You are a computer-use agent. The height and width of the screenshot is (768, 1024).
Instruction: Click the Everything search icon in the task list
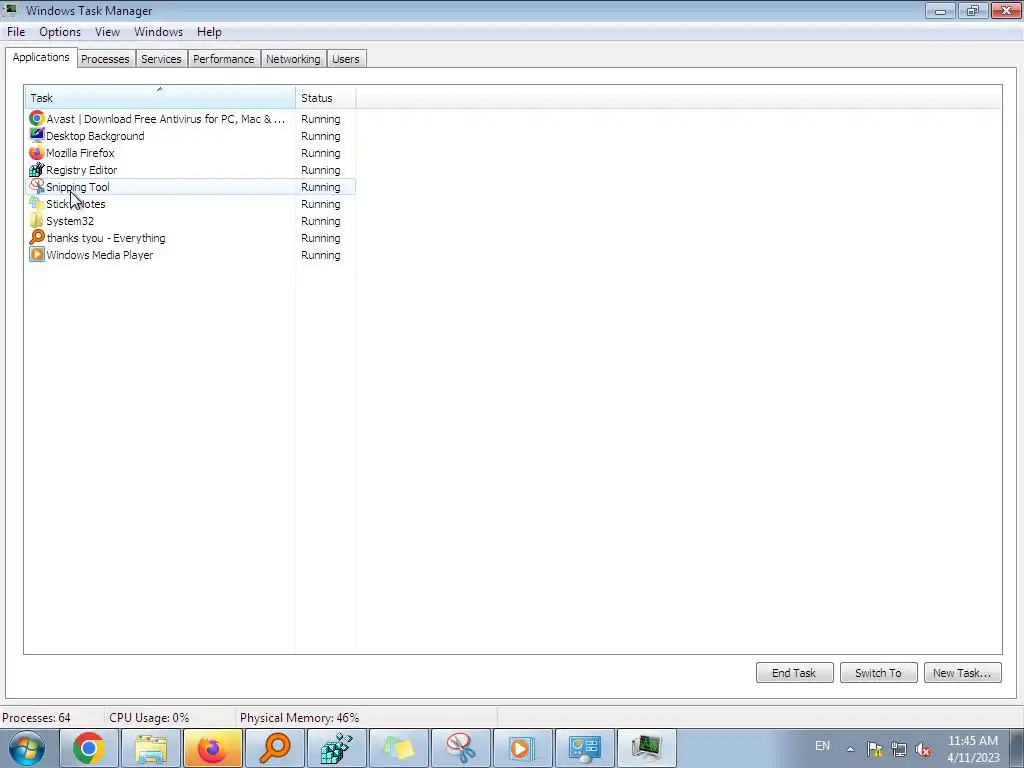[x=37, y=238]
